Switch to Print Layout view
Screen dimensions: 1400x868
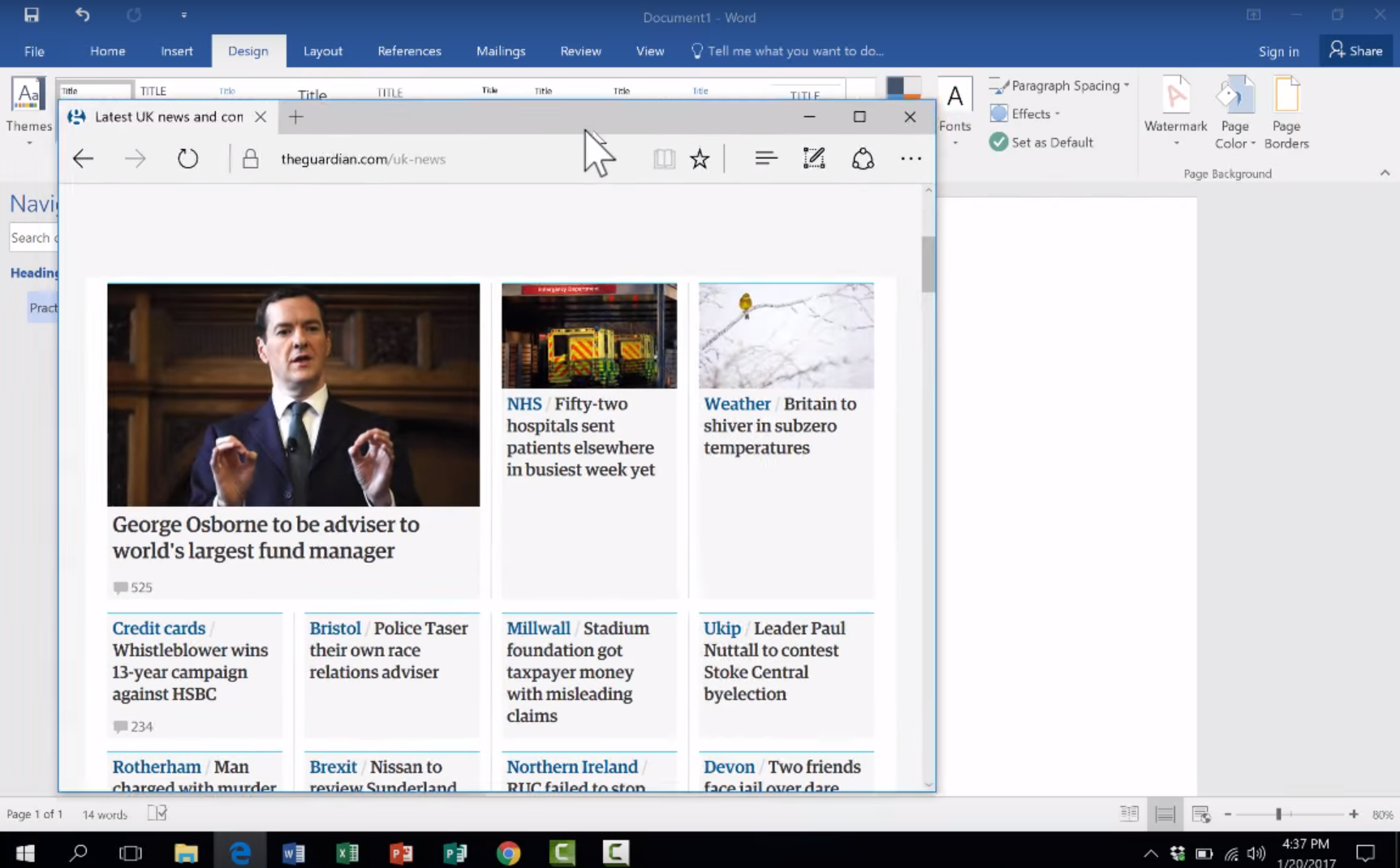pos(1165,814)
